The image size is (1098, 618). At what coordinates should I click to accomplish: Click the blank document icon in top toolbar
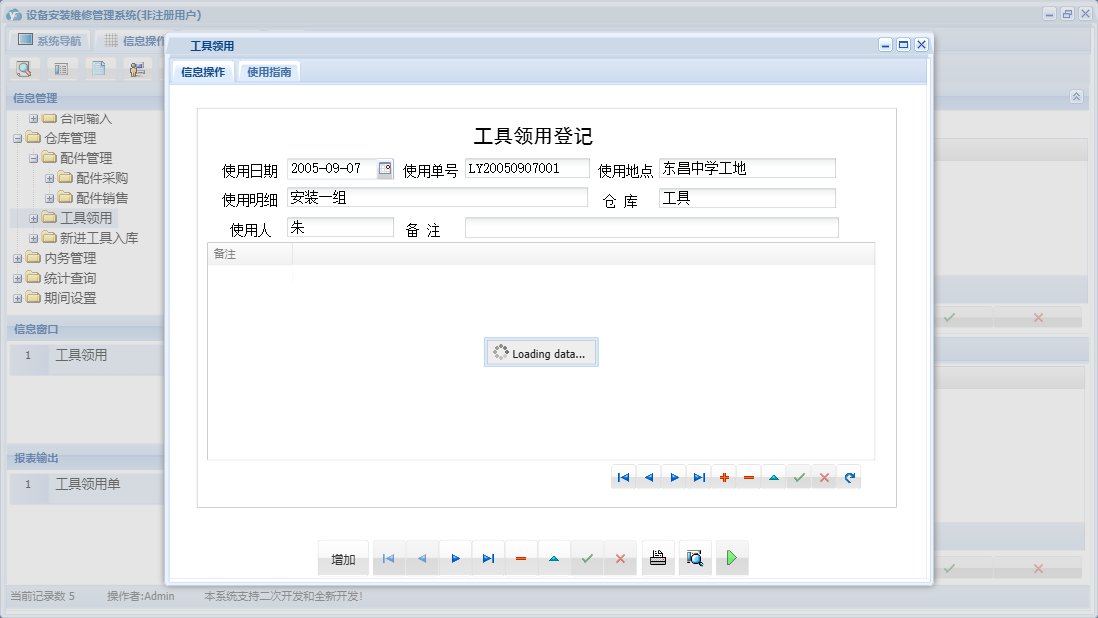click(x=100, y=68)
